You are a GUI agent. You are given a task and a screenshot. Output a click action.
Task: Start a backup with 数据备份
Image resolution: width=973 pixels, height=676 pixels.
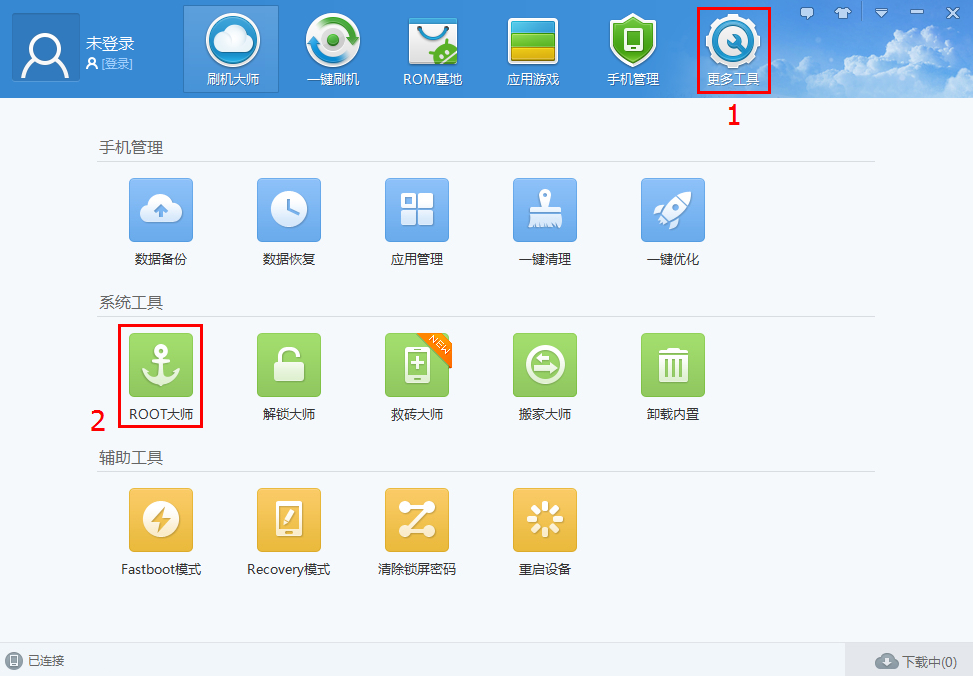[x=160, y=210]
